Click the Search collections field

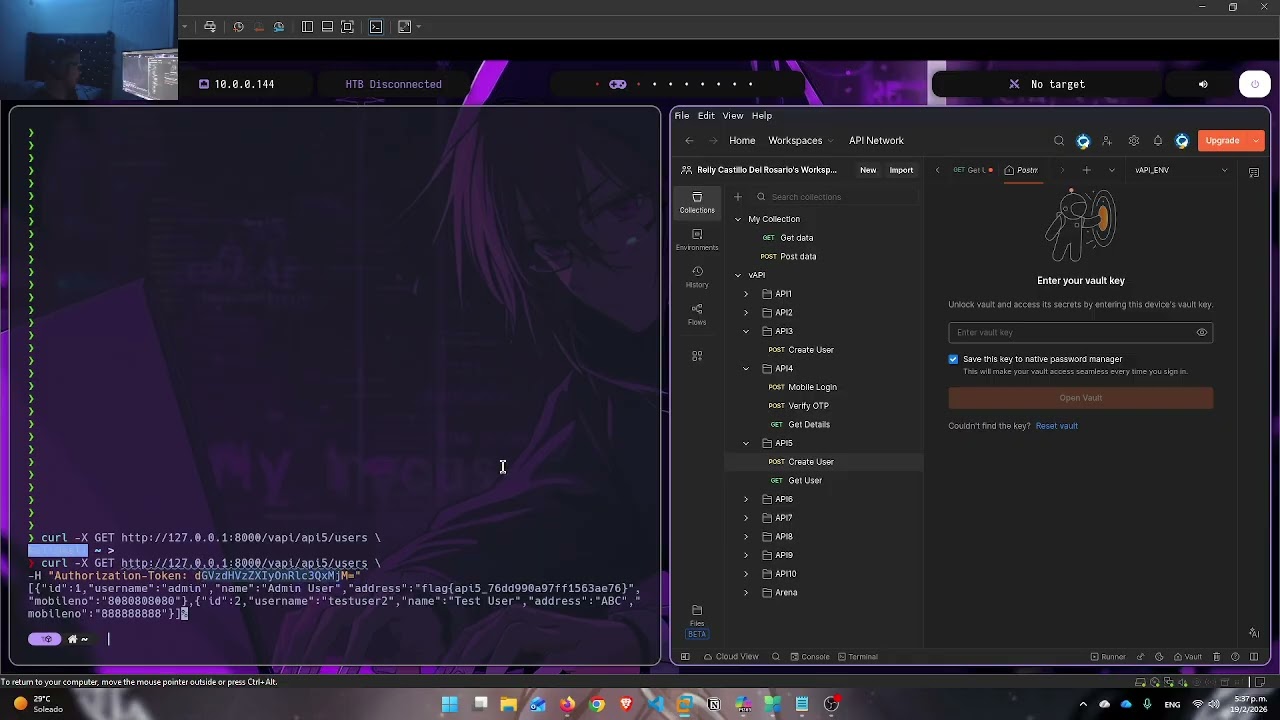[836, 197]
